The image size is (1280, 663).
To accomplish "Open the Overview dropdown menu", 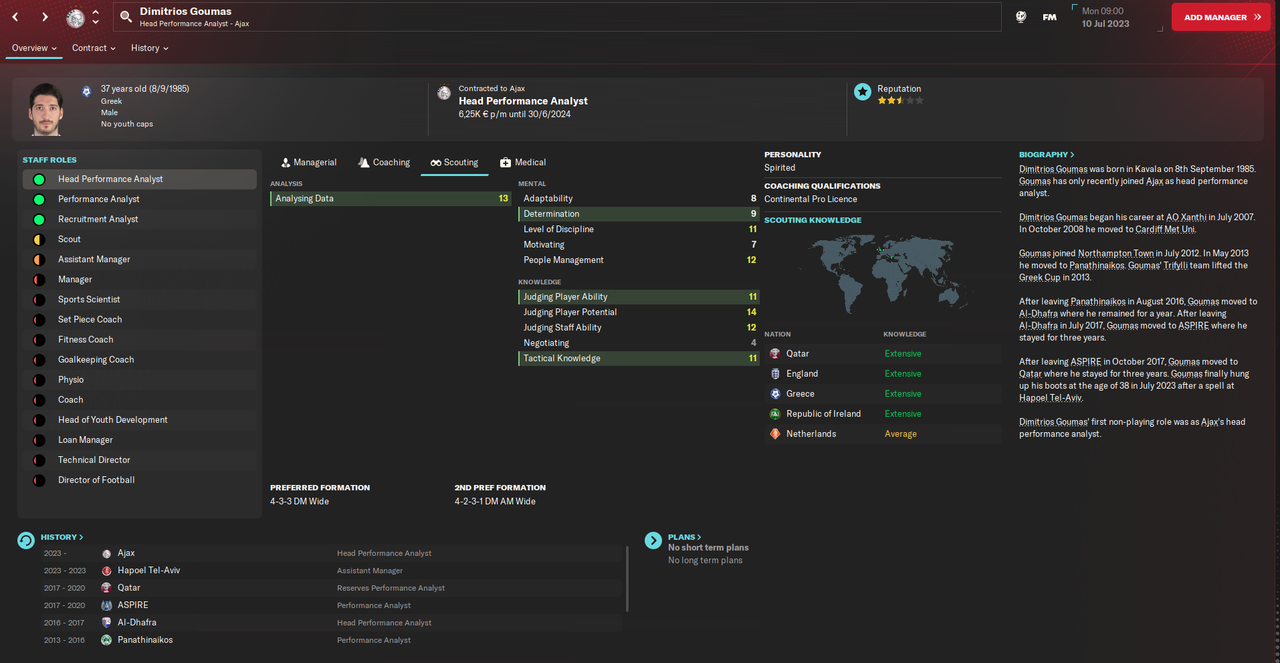I will point(34,48).
